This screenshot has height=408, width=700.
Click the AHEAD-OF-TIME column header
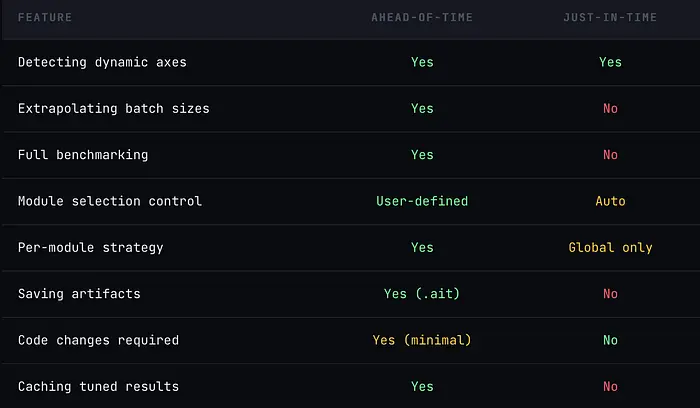[x=422, y=18]
